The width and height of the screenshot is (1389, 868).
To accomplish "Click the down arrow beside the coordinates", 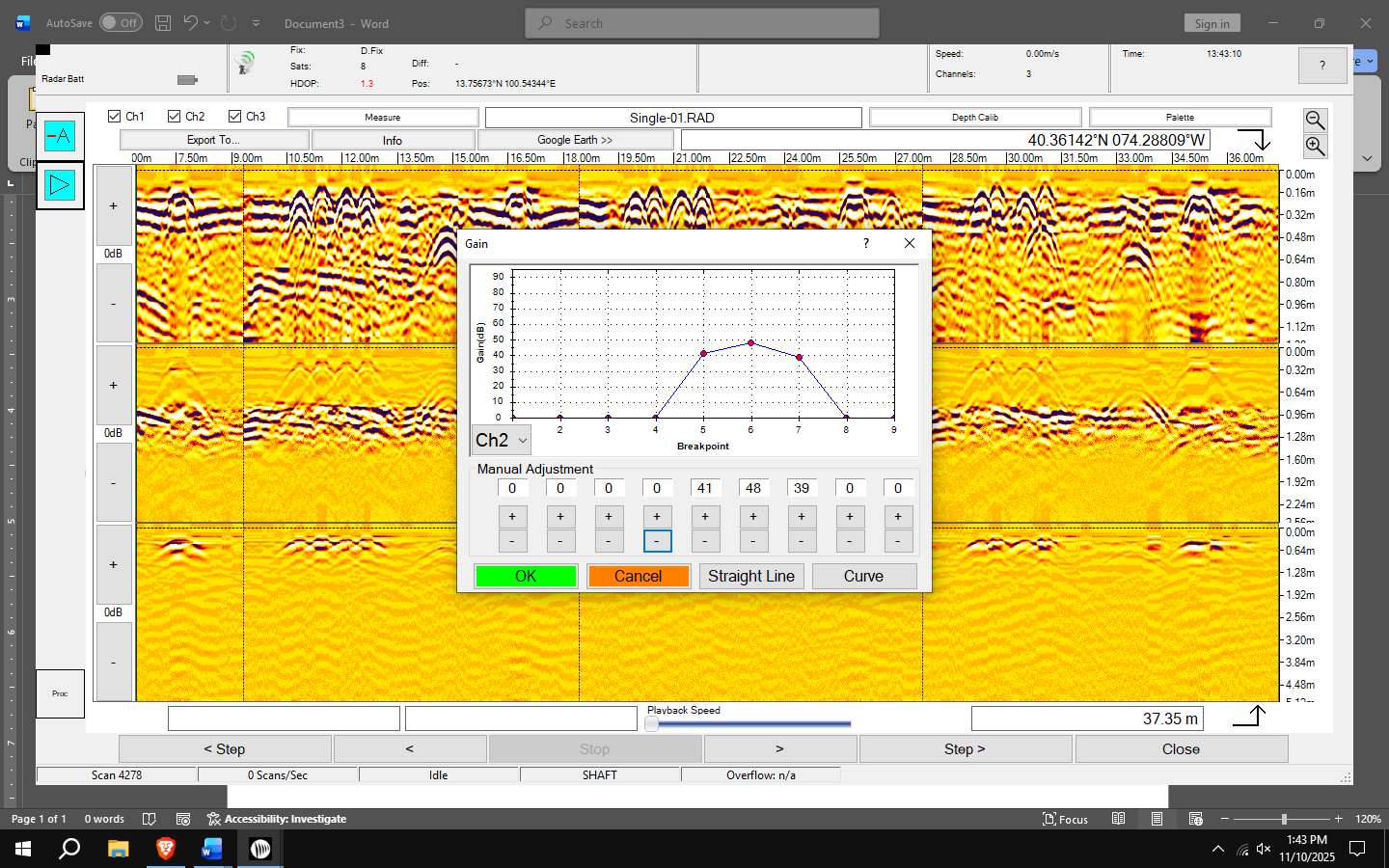I will (x=1254, y=140).
